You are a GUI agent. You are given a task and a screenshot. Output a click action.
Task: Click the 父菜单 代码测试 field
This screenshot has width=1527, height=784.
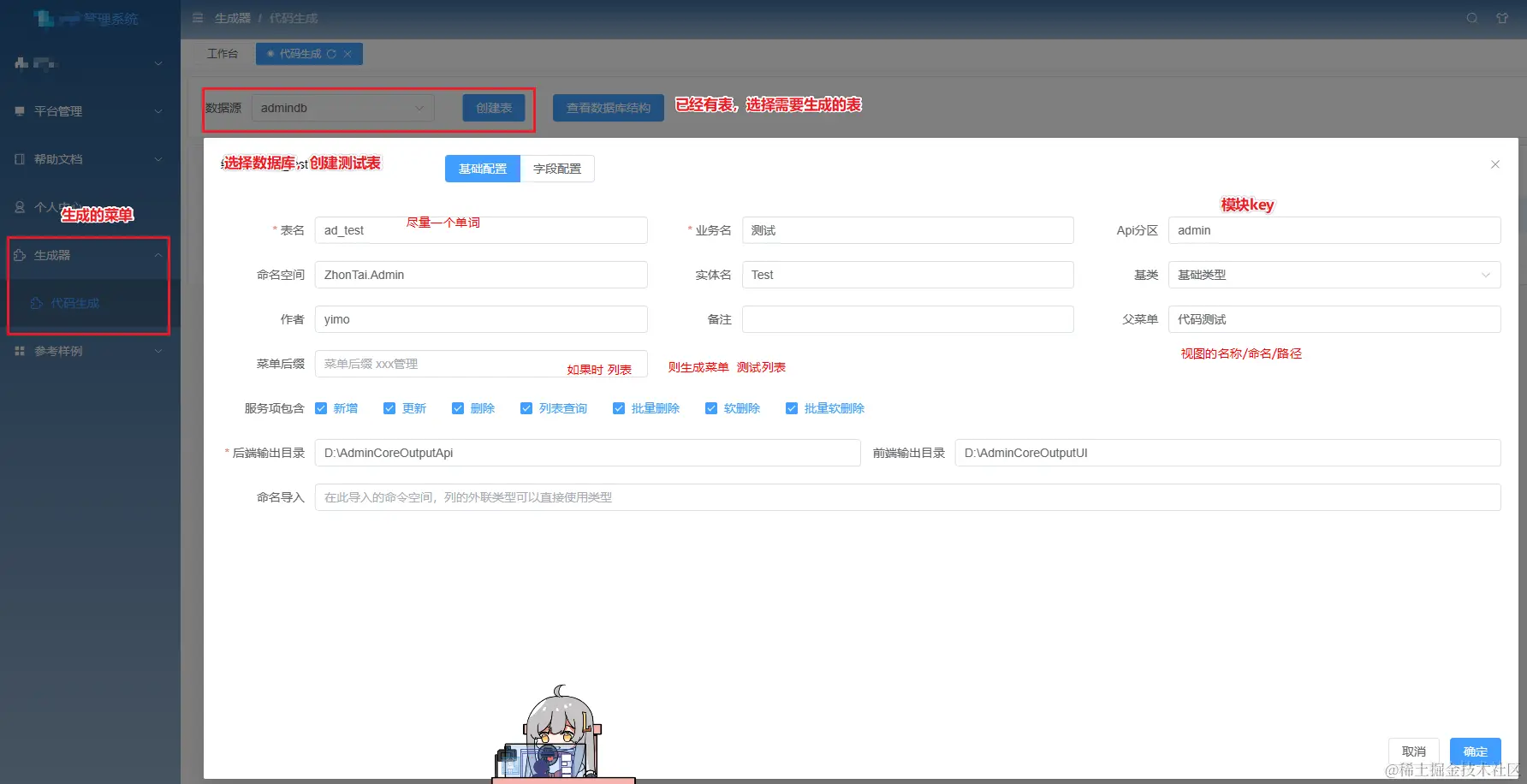click(x=1334, y=319)
